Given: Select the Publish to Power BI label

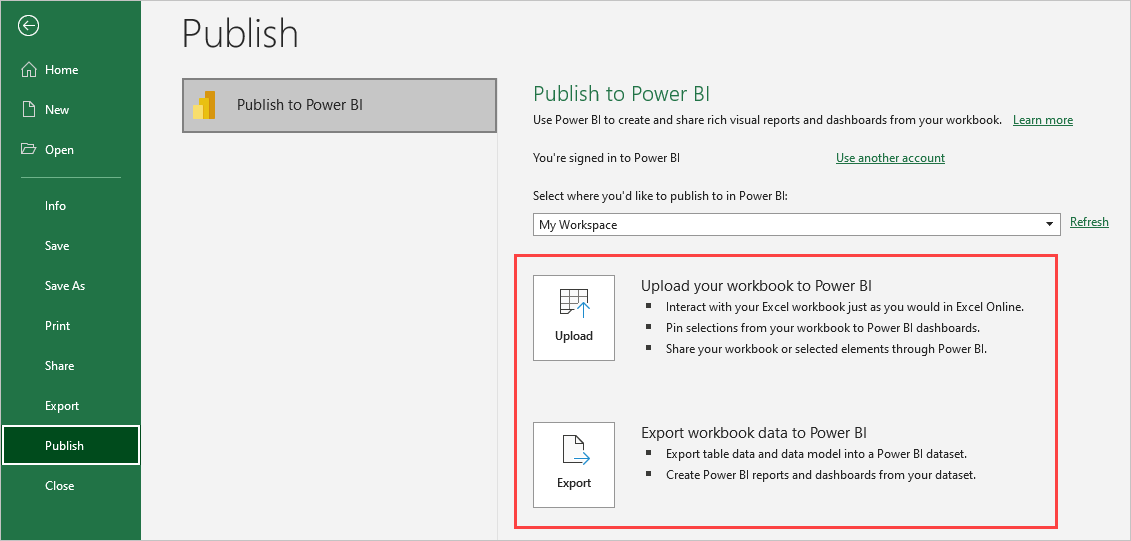Looking at the screenshot, I should 300,105.
